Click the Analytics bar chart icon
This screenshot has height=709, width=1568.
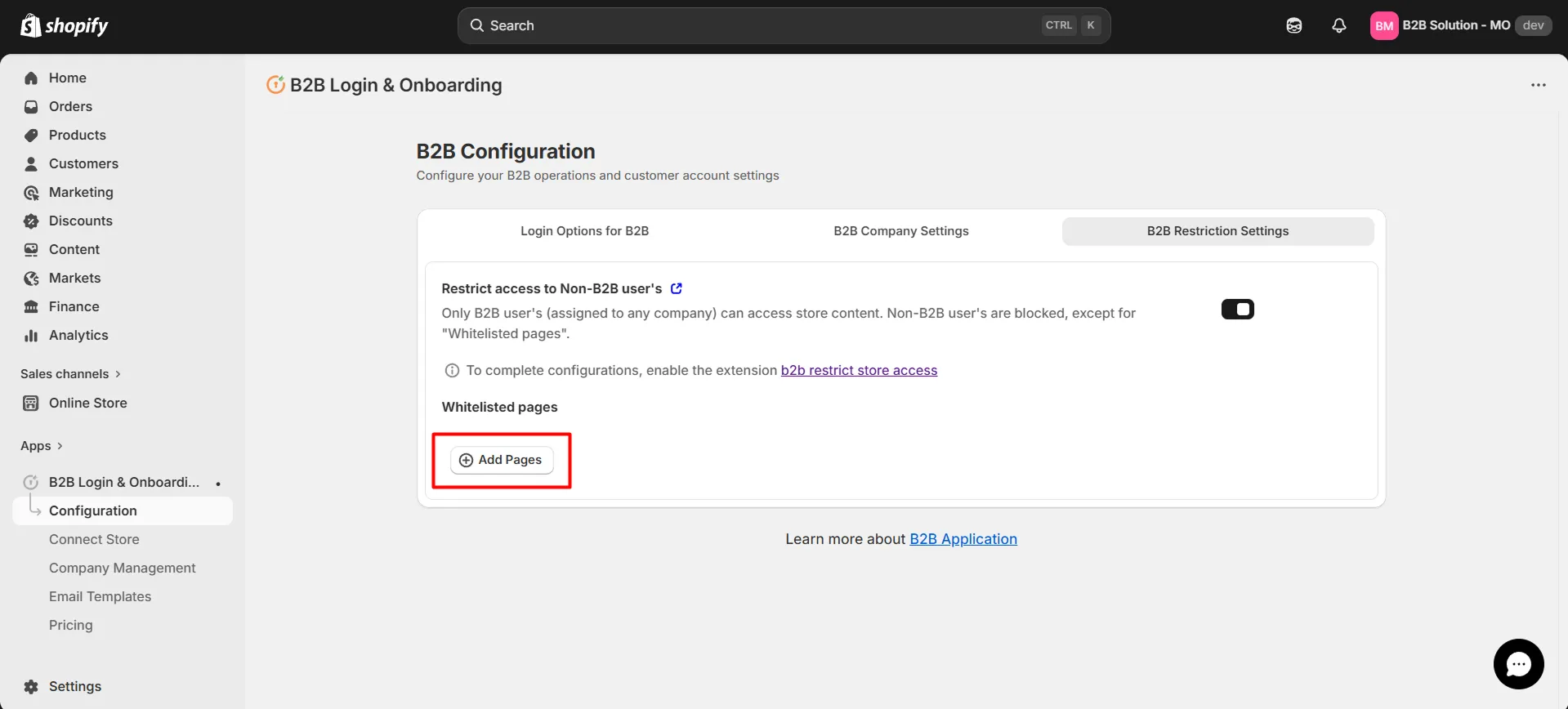tap(31, 335)
